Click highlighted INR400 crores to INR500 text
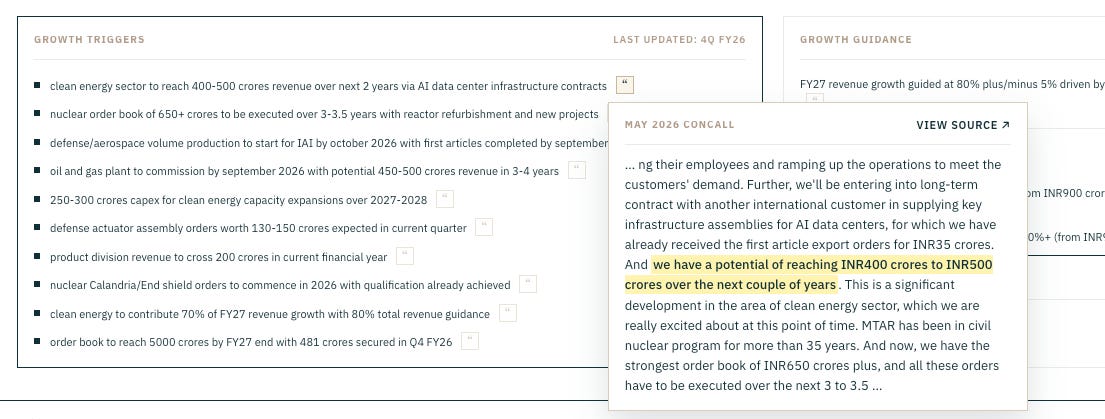Viewport: 1105px width, 419px height. point(808,275)
